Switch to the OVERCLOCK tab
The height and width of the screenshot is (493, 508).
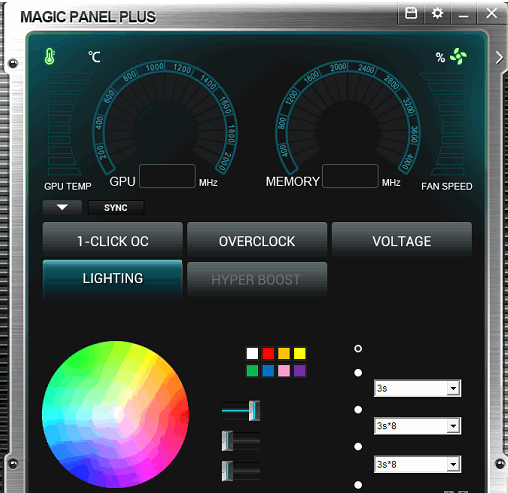coord(257,241)
